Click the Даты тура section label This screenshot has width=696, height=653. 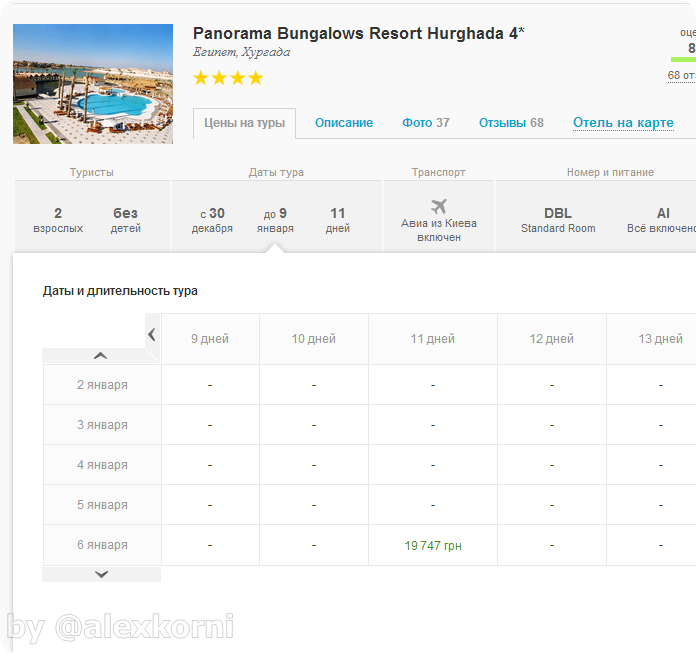tap(276, 172)
